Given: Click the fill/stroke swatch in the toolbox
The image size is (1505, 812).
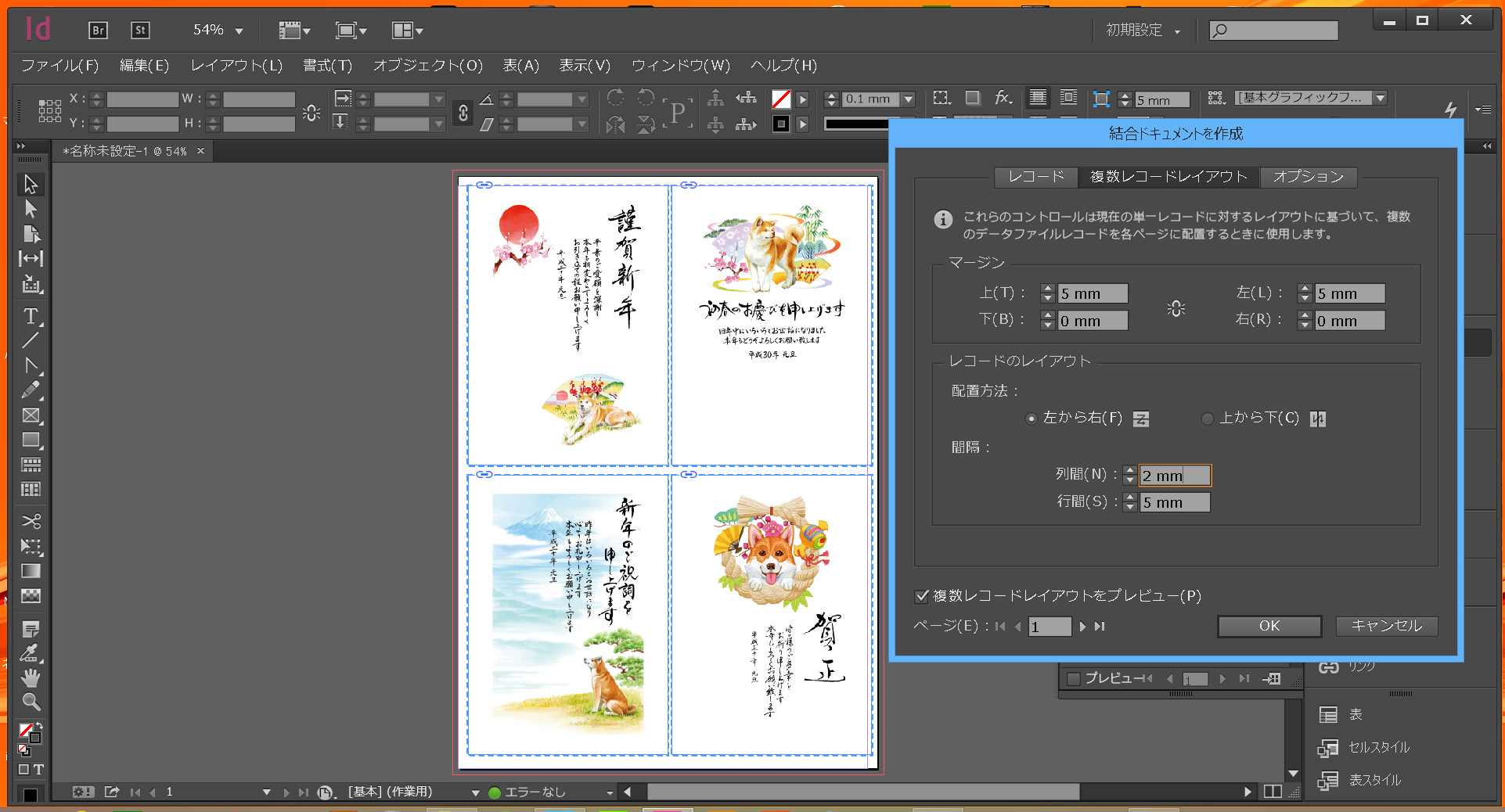Looking at the screenshot, I should [x=30, y=733].
